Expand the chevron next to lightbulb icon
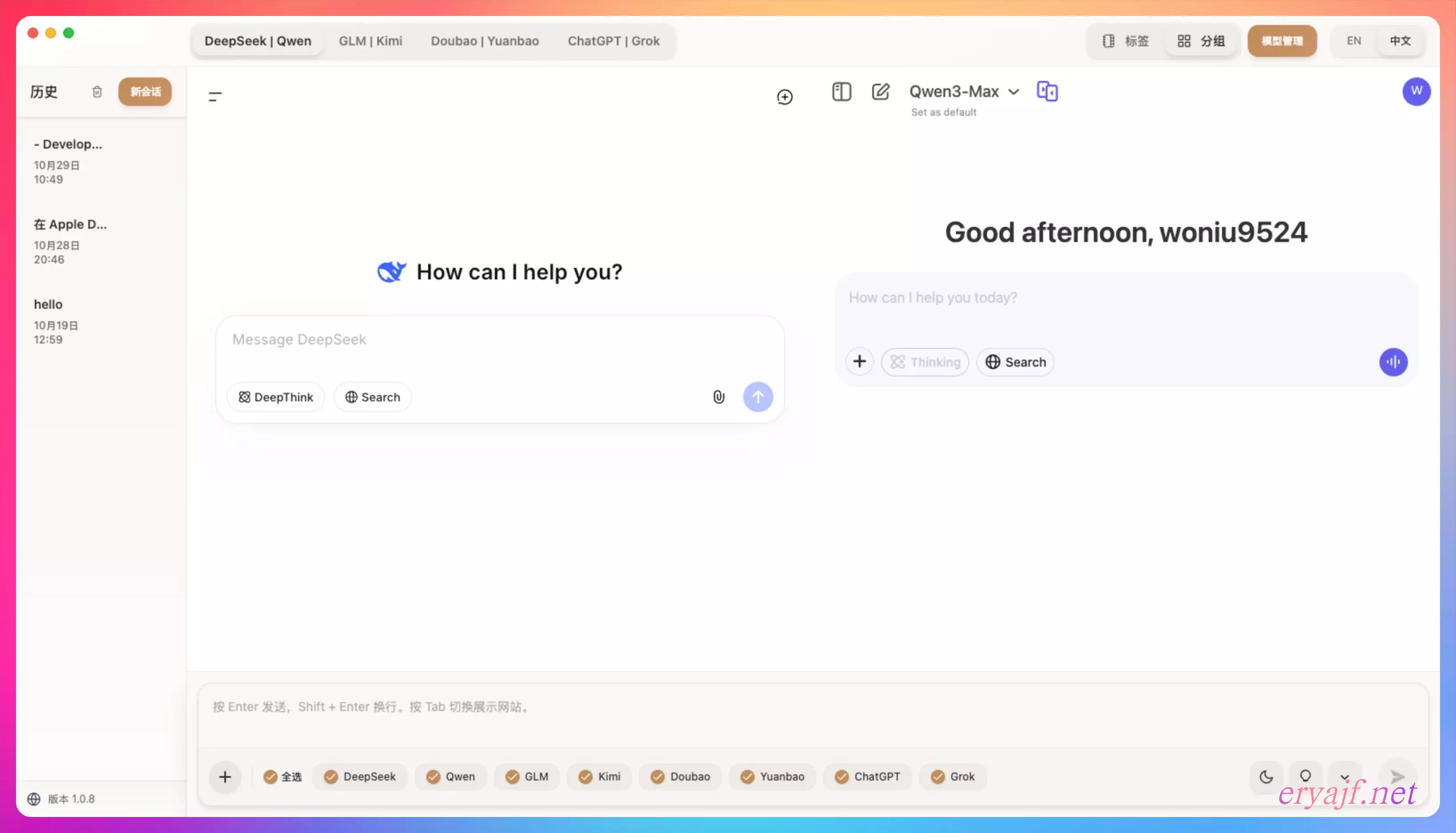The image size is (1456, 833). 1344,776
